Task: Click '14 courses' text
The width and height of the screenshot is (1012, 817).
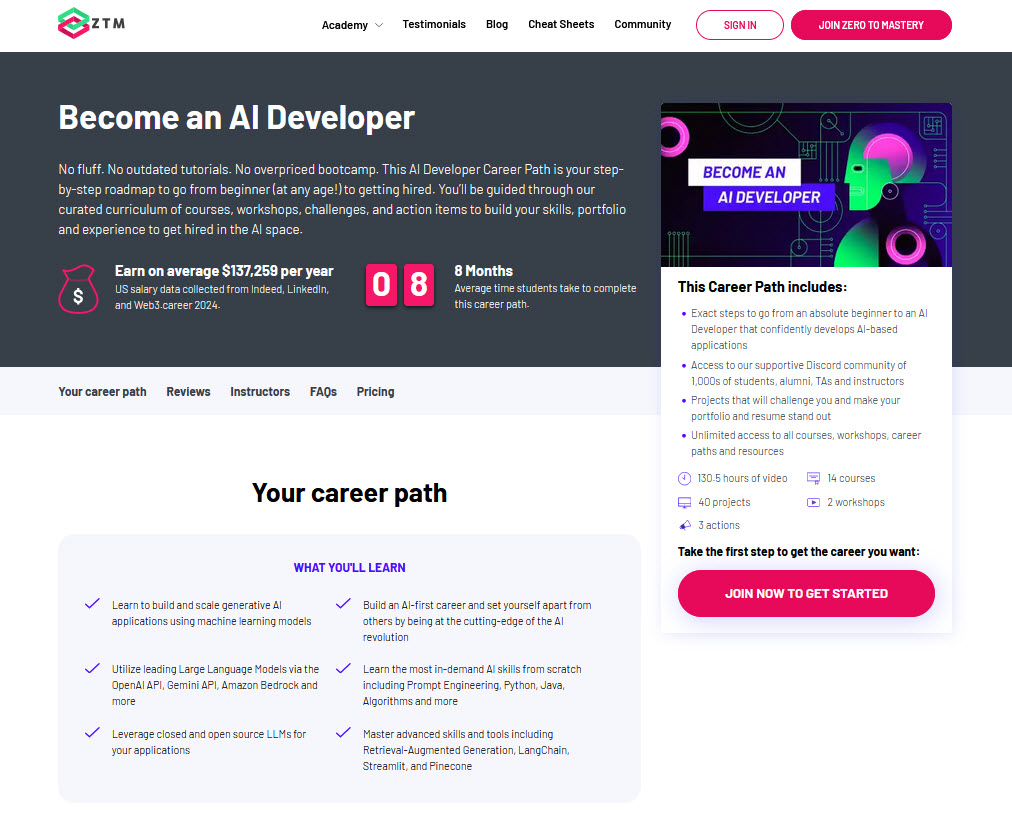Action: (851, 478)
